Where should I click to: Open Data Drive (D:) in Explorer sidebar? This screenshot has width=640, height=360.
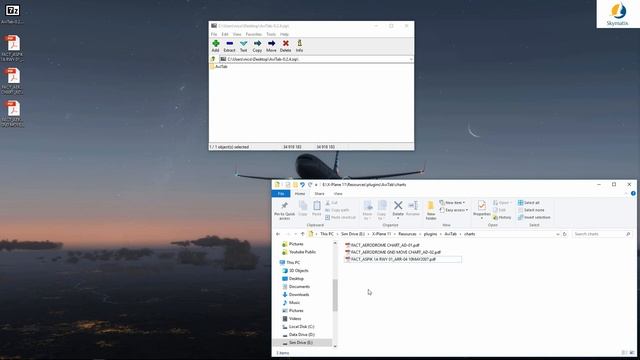298,335
